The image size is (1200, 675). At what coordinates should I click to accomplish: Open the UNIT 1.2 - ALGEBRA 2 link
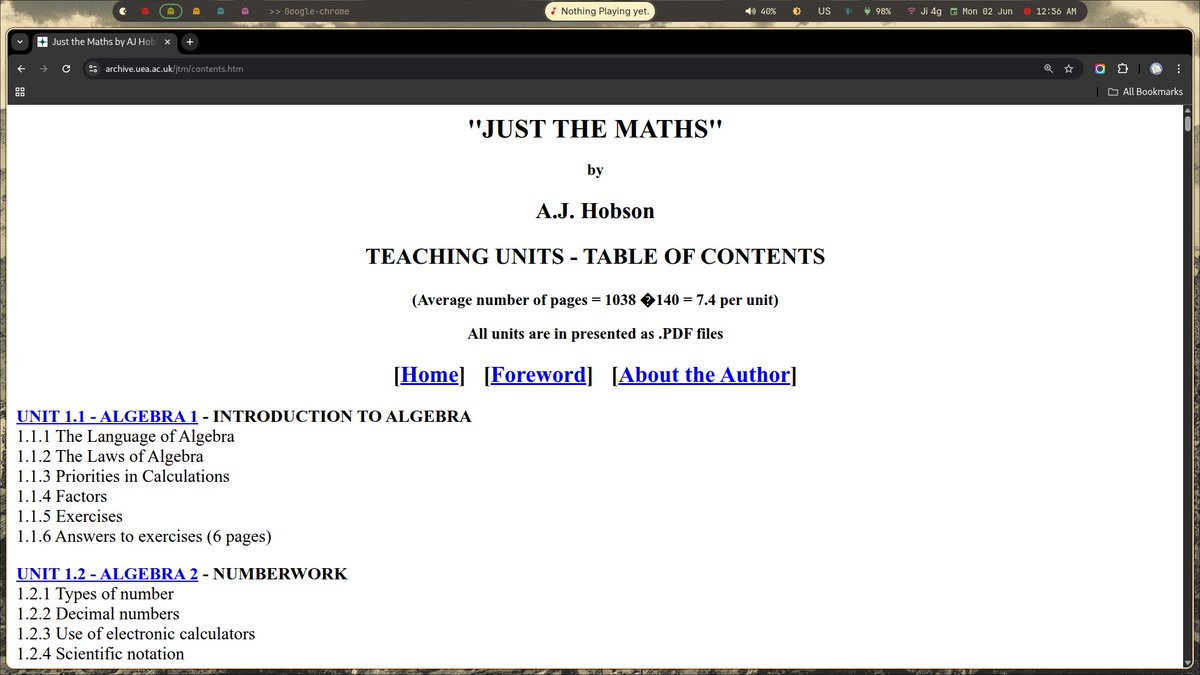[106, 573]
